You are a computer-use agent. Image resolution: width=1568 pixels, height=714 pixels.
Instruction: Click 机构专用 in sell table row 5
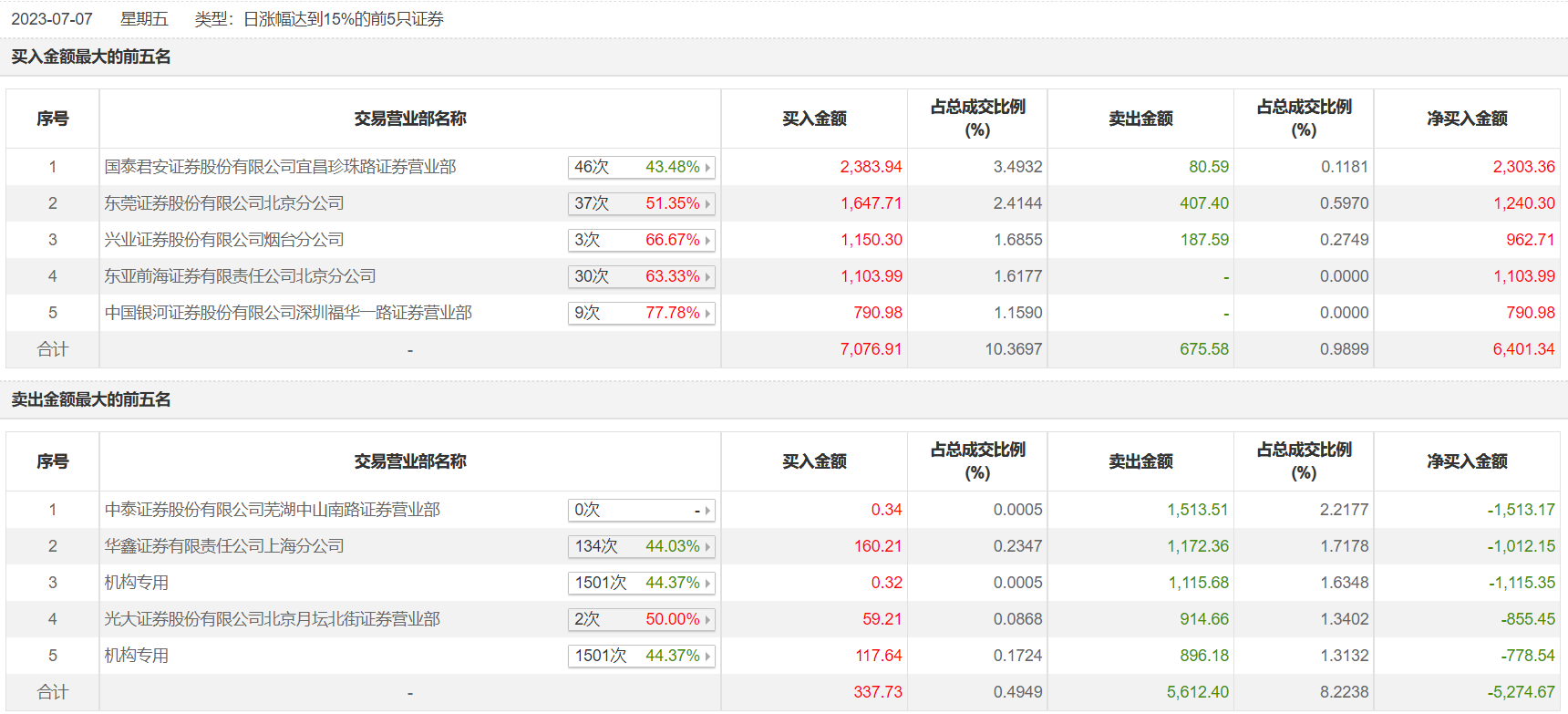click(137, 656)
